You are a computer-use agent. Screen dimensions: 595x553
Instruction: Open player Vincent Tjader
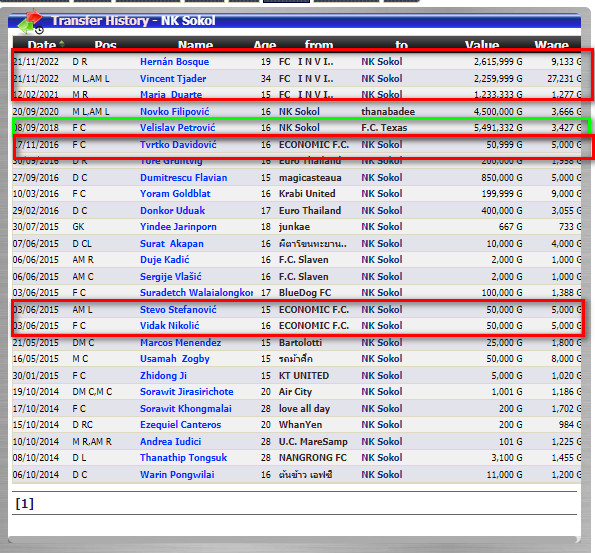[173, 79]
